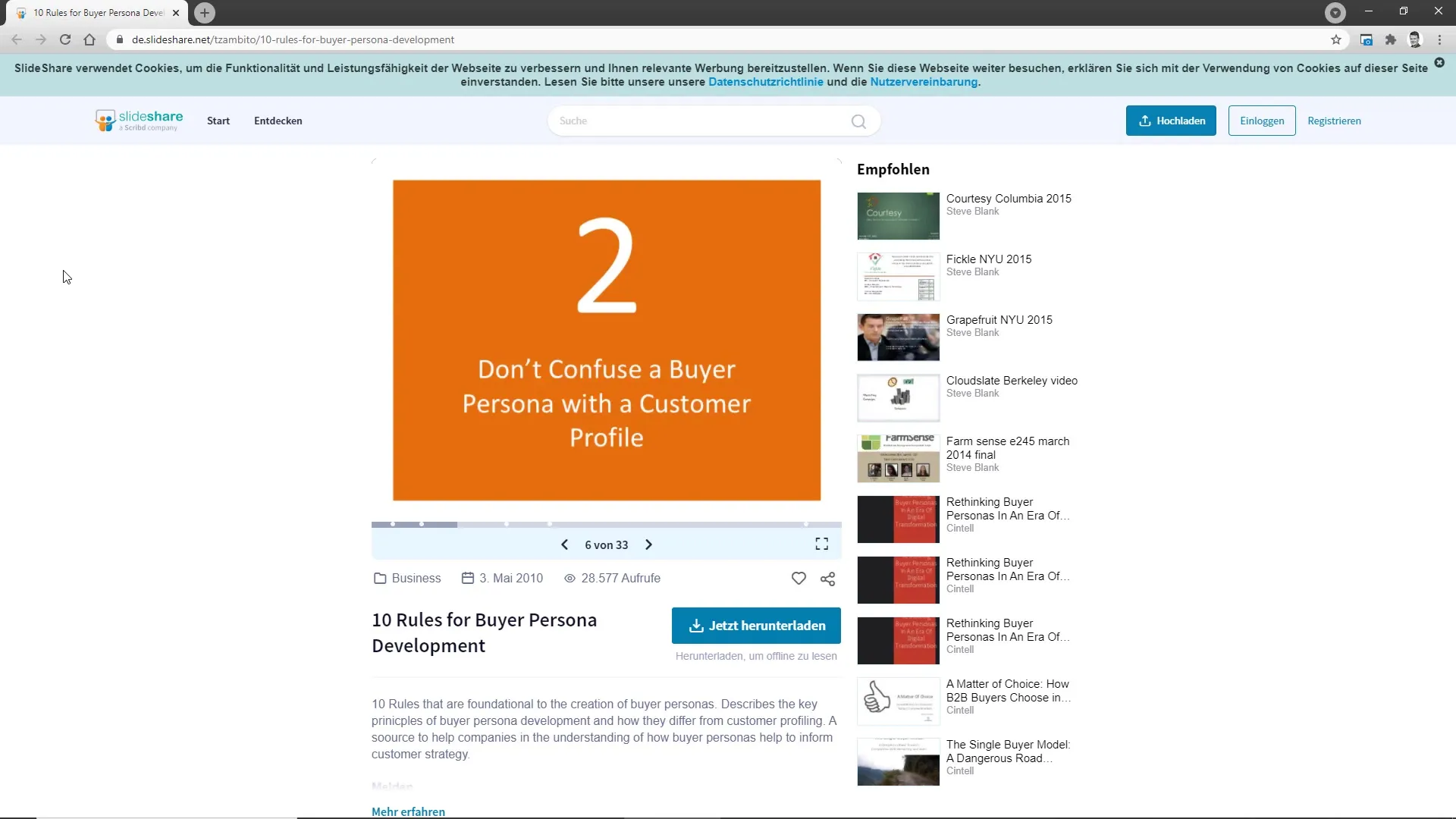Click Datenschutzrichtlinie privacy policy link
Viewport: 1456px width, 819px height.
coord(765,82)
